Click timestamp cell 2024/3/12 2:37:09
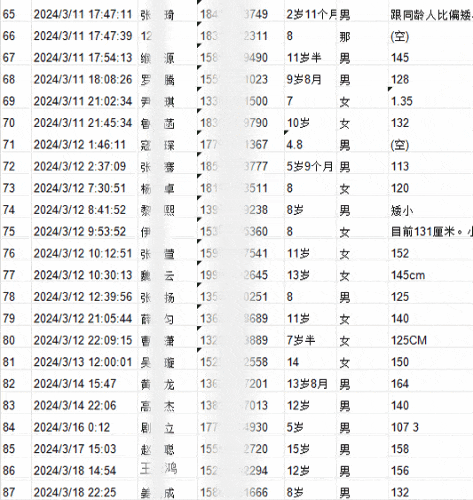The width and height of the screenshot is (473, 500). point(84,166)
